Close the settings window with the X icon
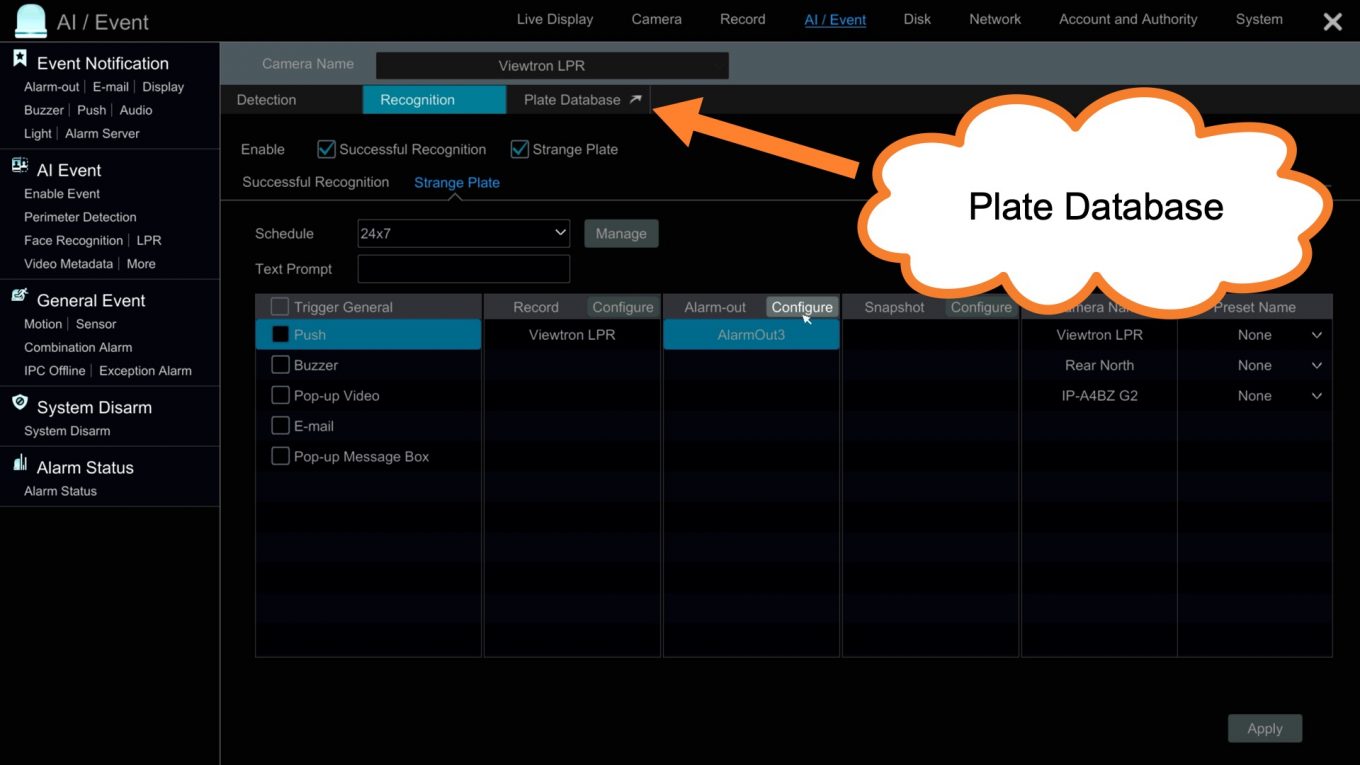The height and width of the screenshot is (765, 1360). [x=1332, y=22]
